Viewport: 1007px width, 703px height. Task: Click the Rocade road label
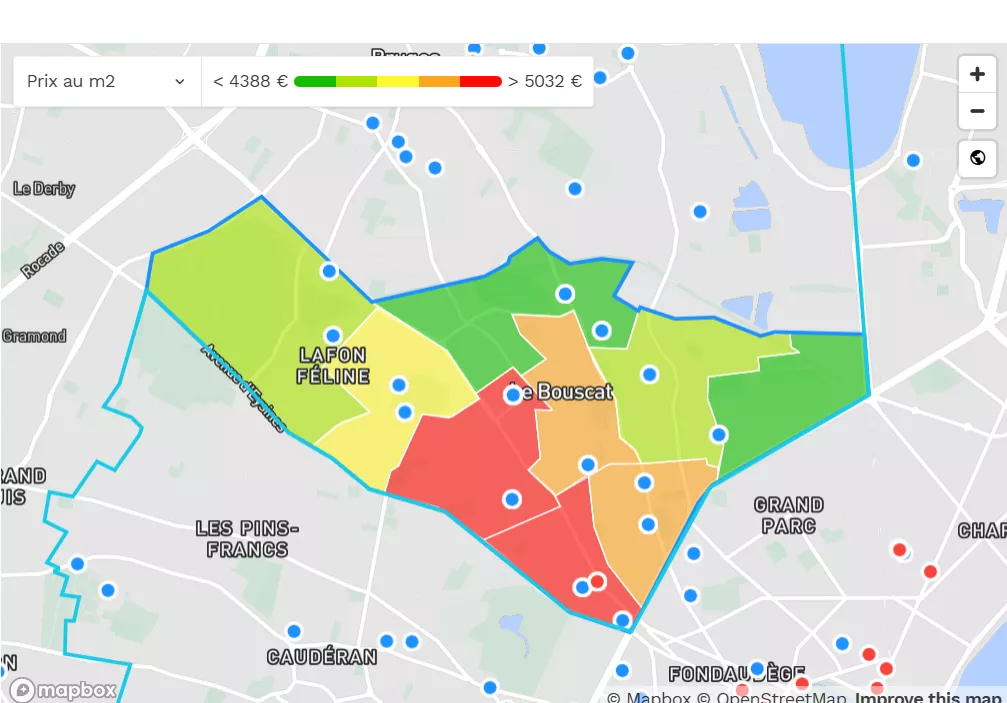[x=43, y=260]
